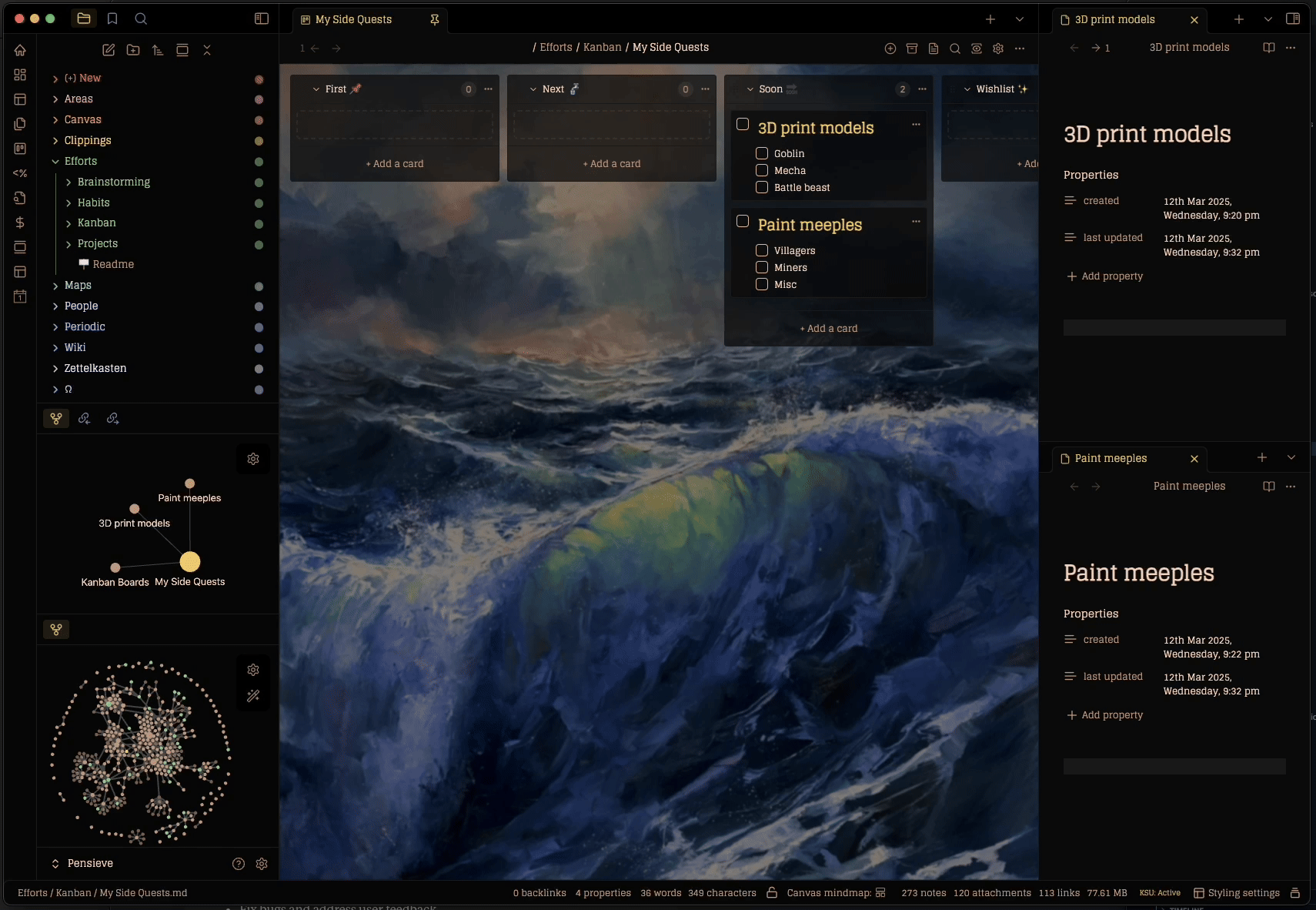Check the Goblin checkbox
Screen dimensions: 1316x910
coord(762,153)
